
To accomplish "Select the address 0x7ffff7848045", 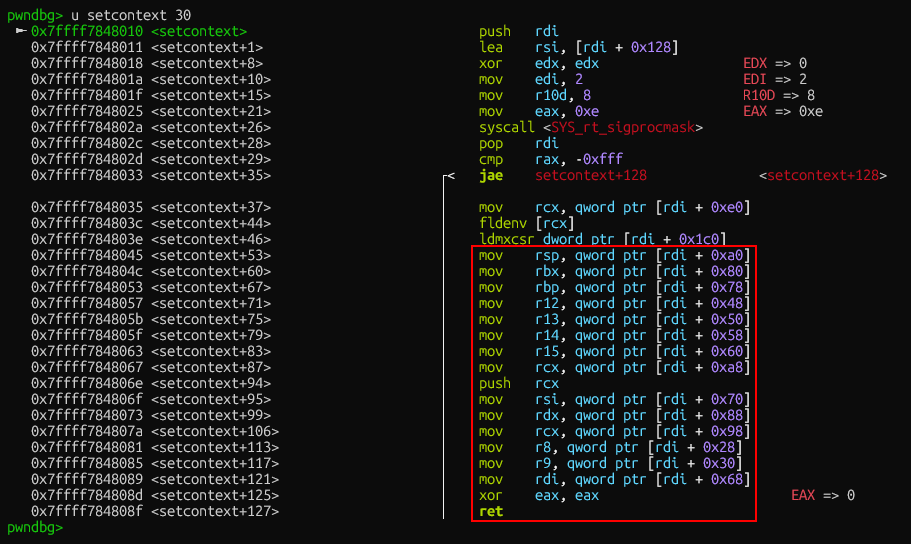I will pos(87,256).
